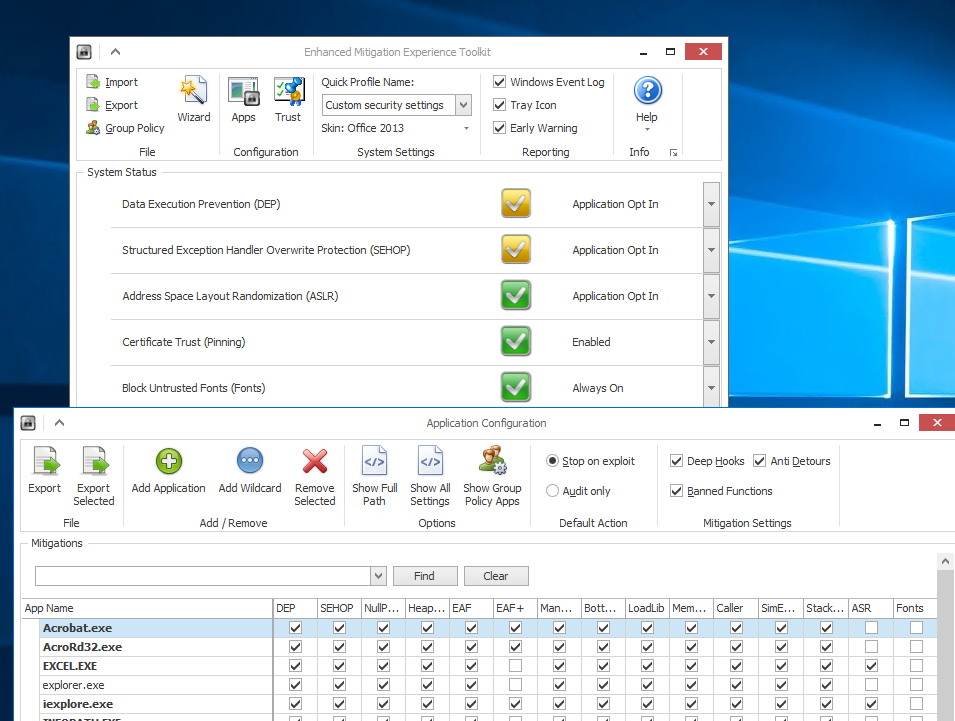This screenshot has width=955, height=721.
Task: Click the Block Untrusted Fonts green status icon
Action: 516,387
